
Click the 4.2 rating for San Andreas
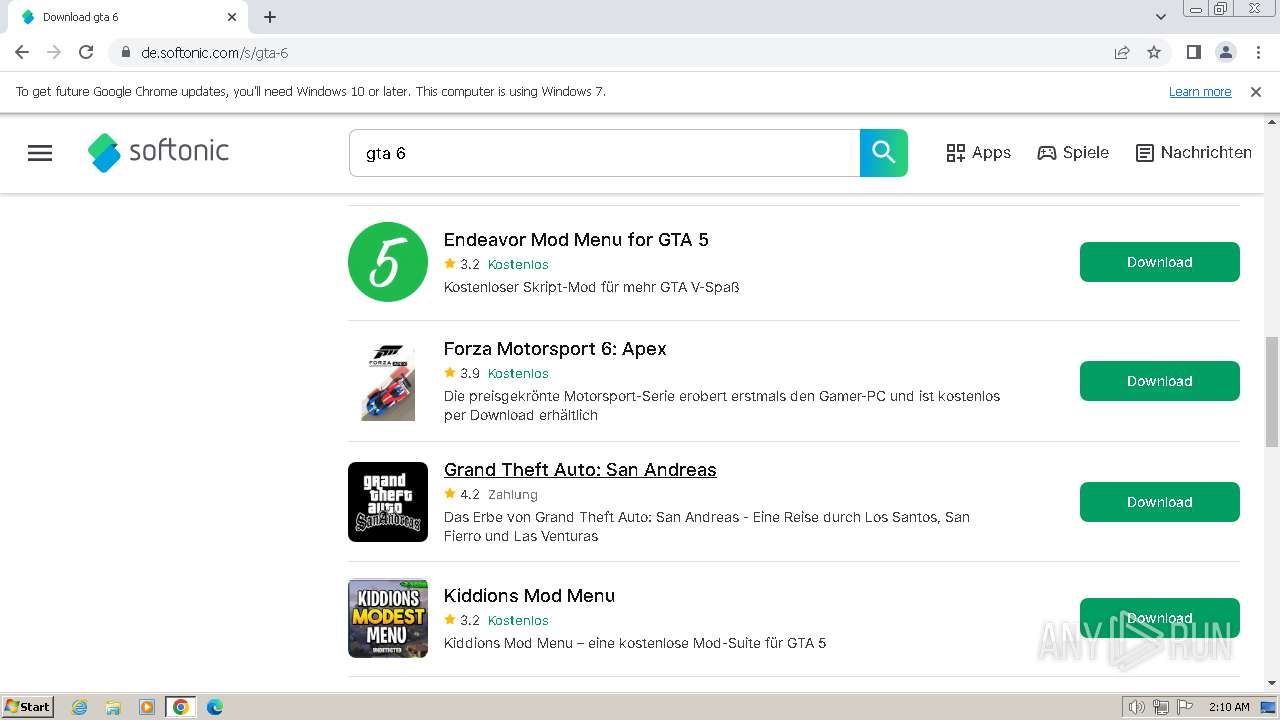470,495
